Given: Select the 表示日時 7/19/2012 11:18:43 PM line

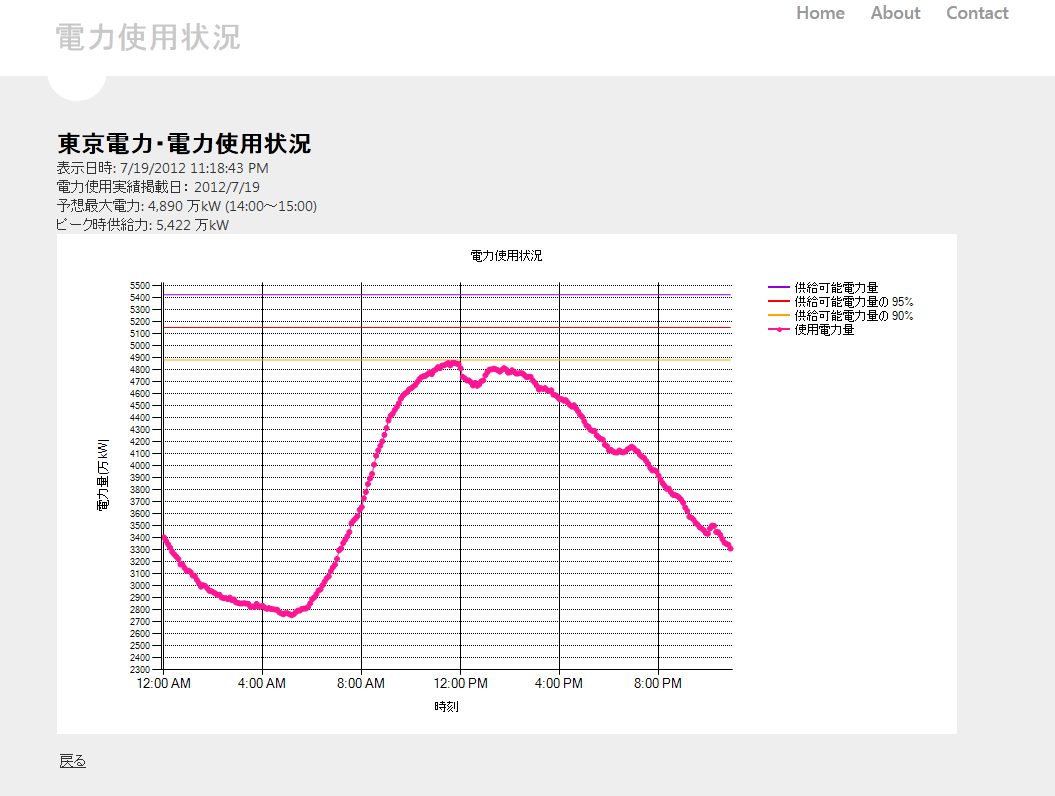Looking at the screenshot, I should [x=162, y=168].
